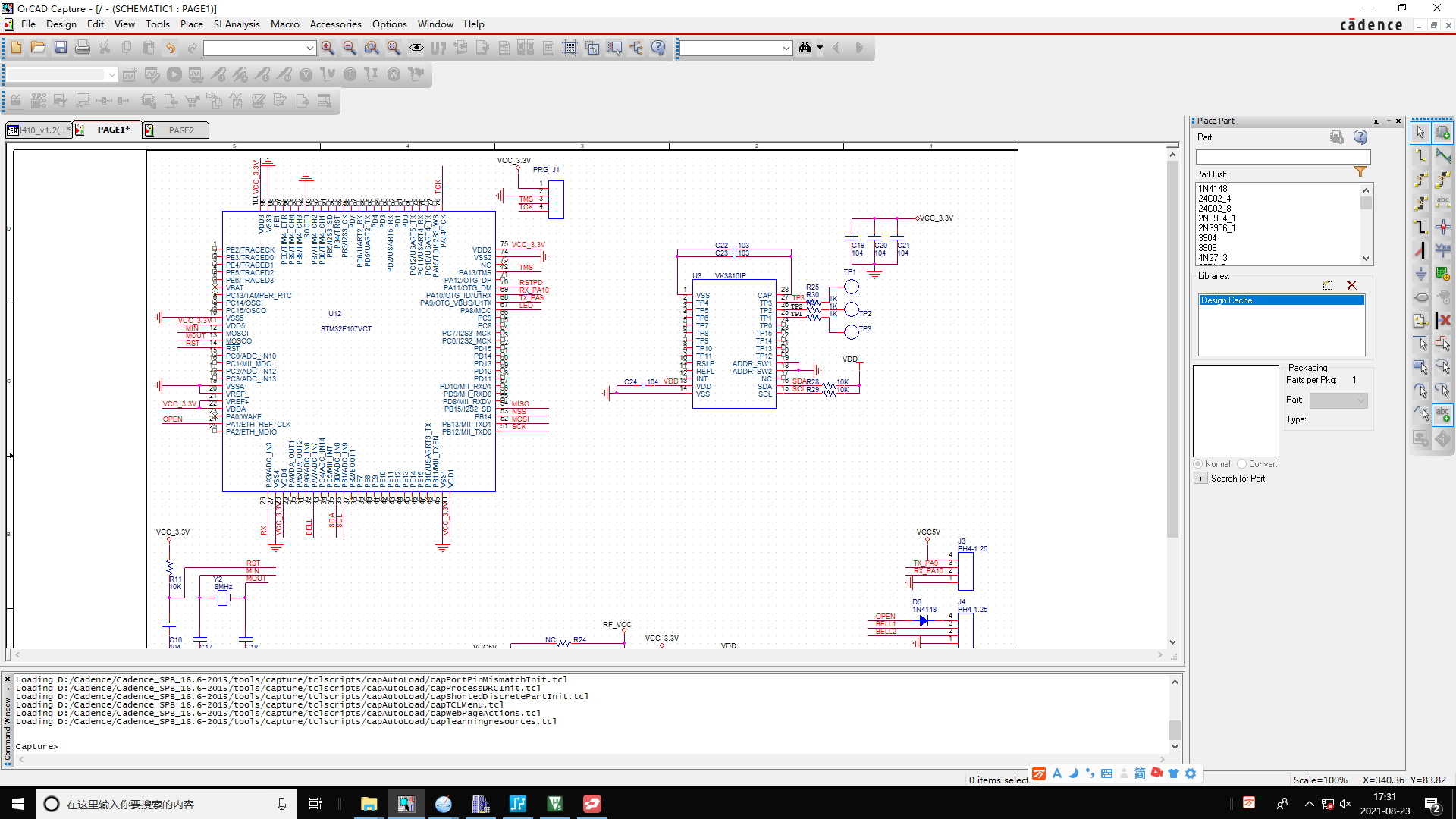The height and width of the screenshot is (819, 1456).
Task: Zoom in on the schematic
Action: click(x=328, y=48)
